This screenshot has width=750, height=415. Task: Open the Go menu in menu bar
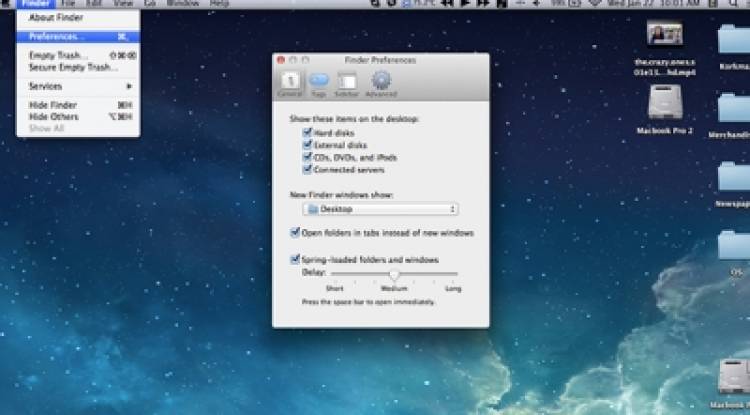coord(150,3)
